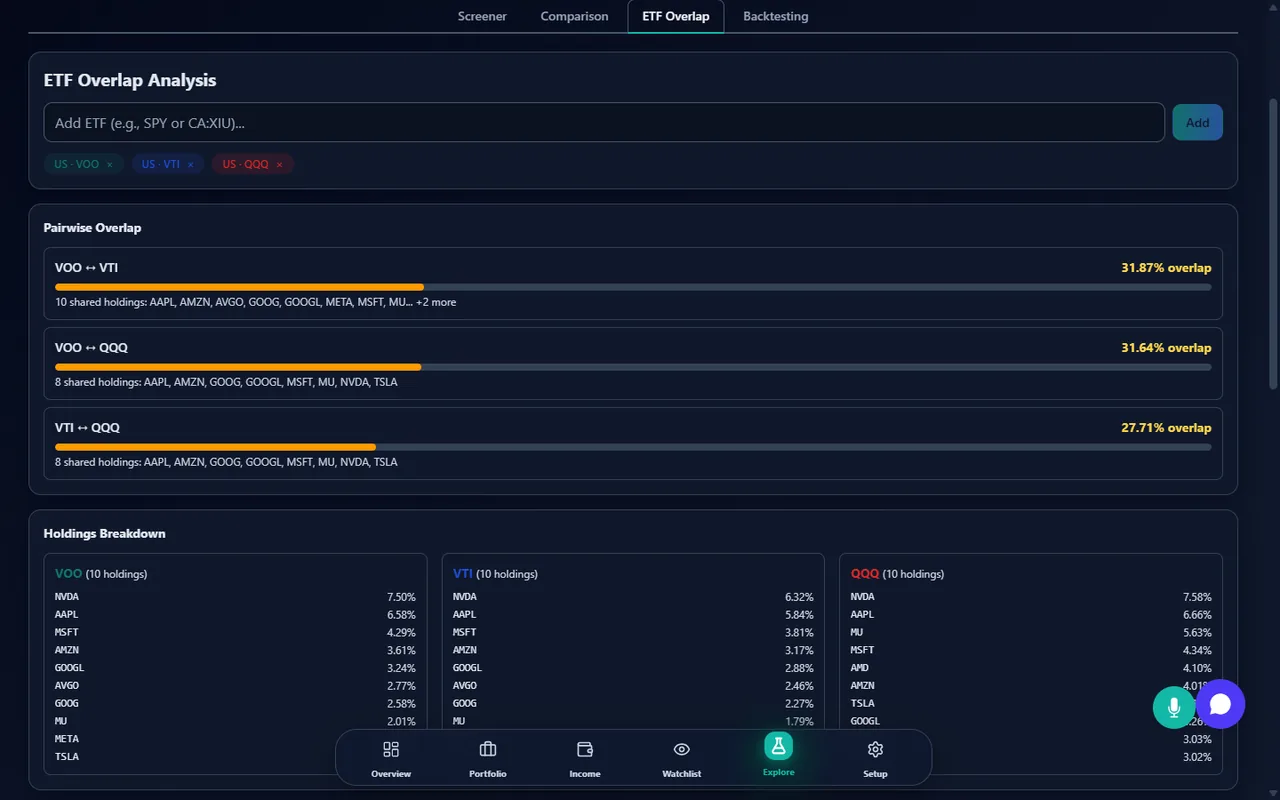The width and height of the screenshot is (1280, 800).
Task: Select the ETF Overlap tab
Action: pos(676,16)
